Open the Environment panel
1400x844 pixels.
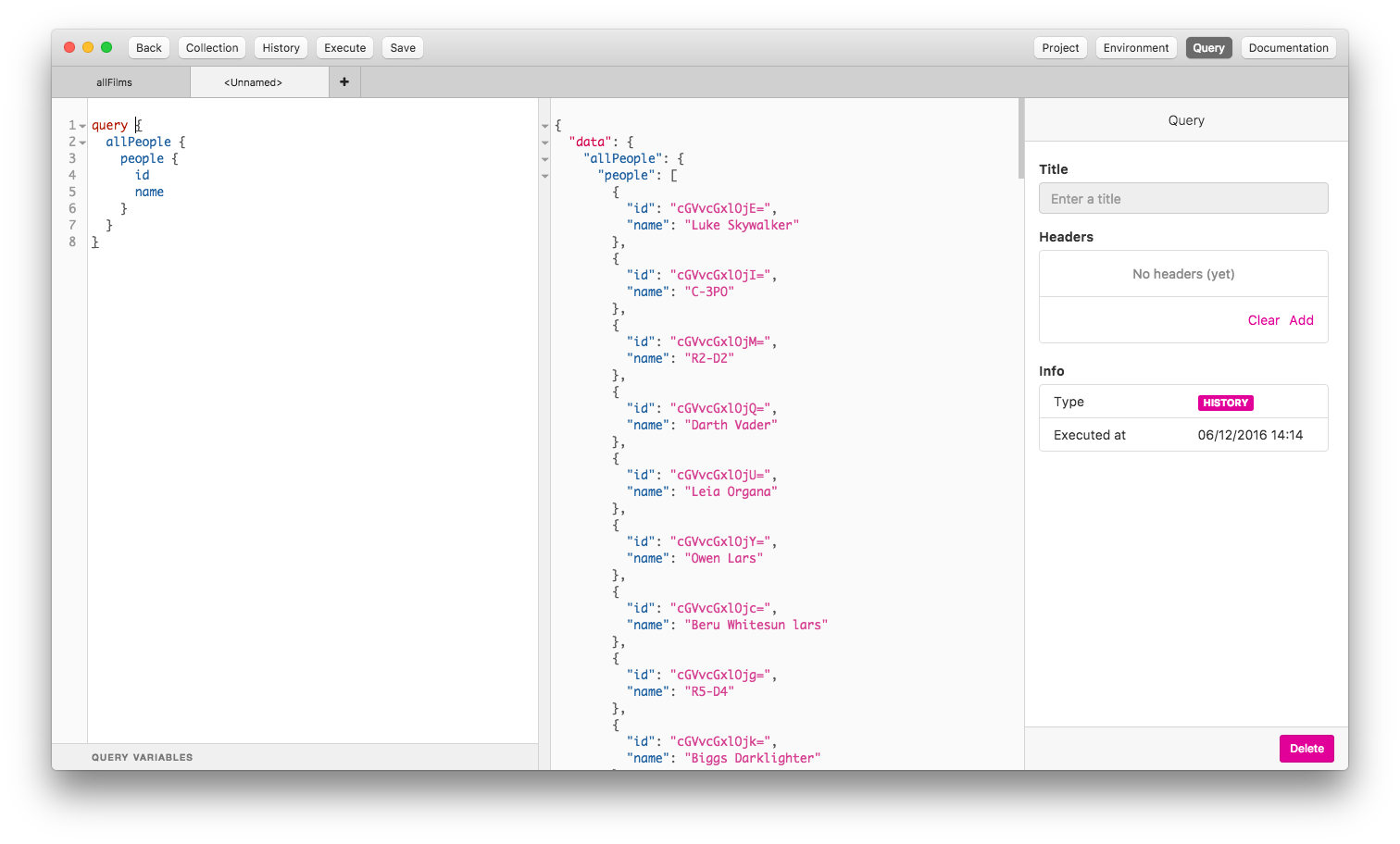[x=1135, y=47]
